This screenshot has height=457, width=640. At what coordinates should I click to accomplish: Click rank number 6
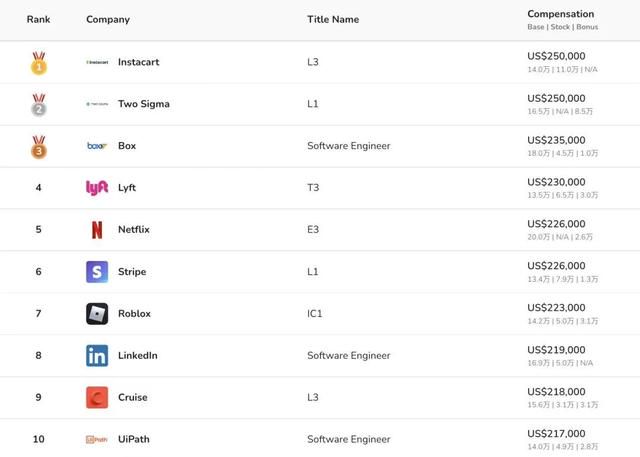(38, 272)
